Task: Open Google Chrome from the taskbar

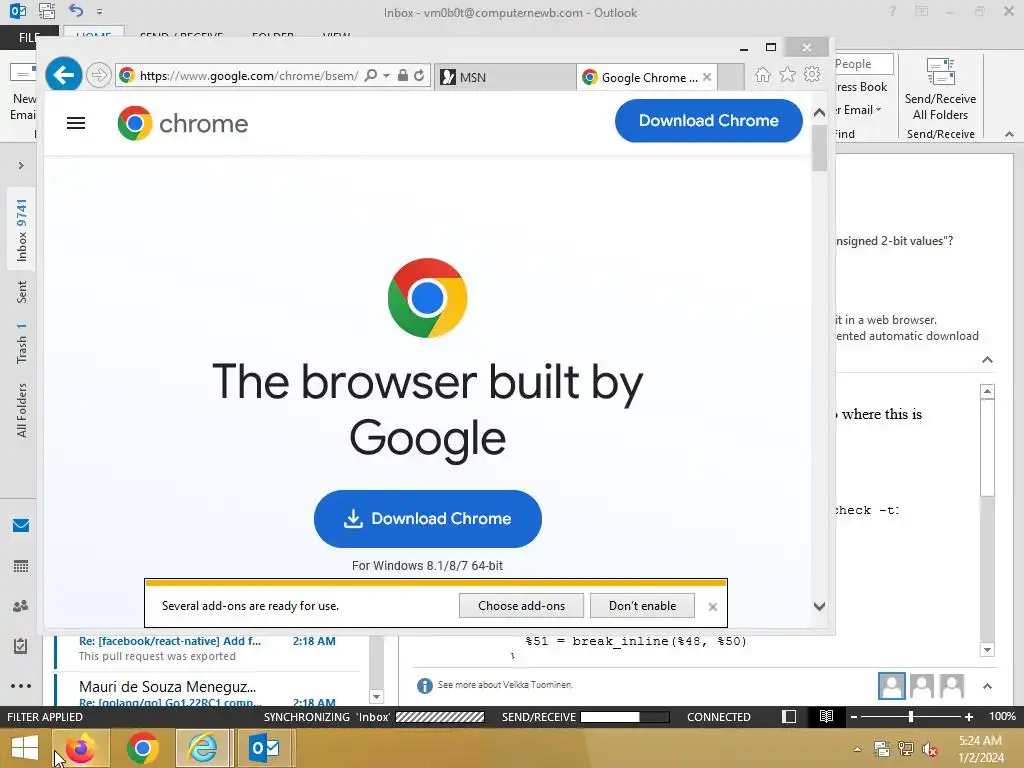Action: 142,748
